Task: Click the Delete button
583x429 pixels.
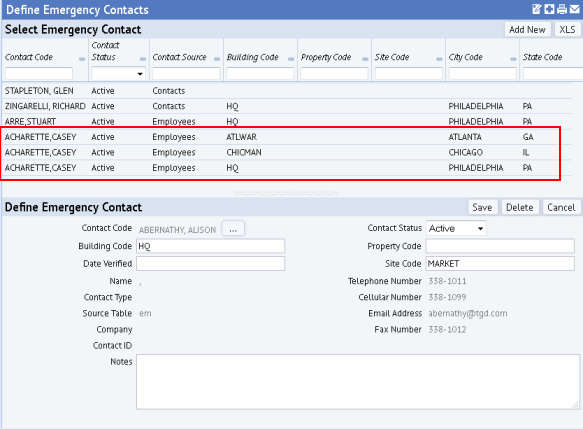Action: pyautogui.click(x=519, y=207)
